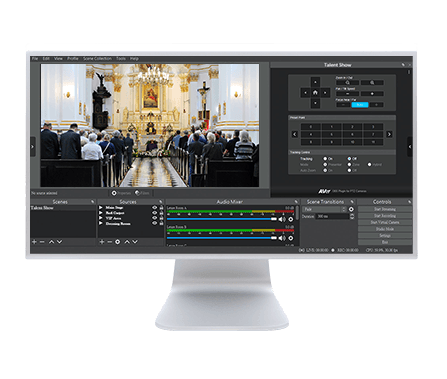Turn Tracking Off

(349, 159)
